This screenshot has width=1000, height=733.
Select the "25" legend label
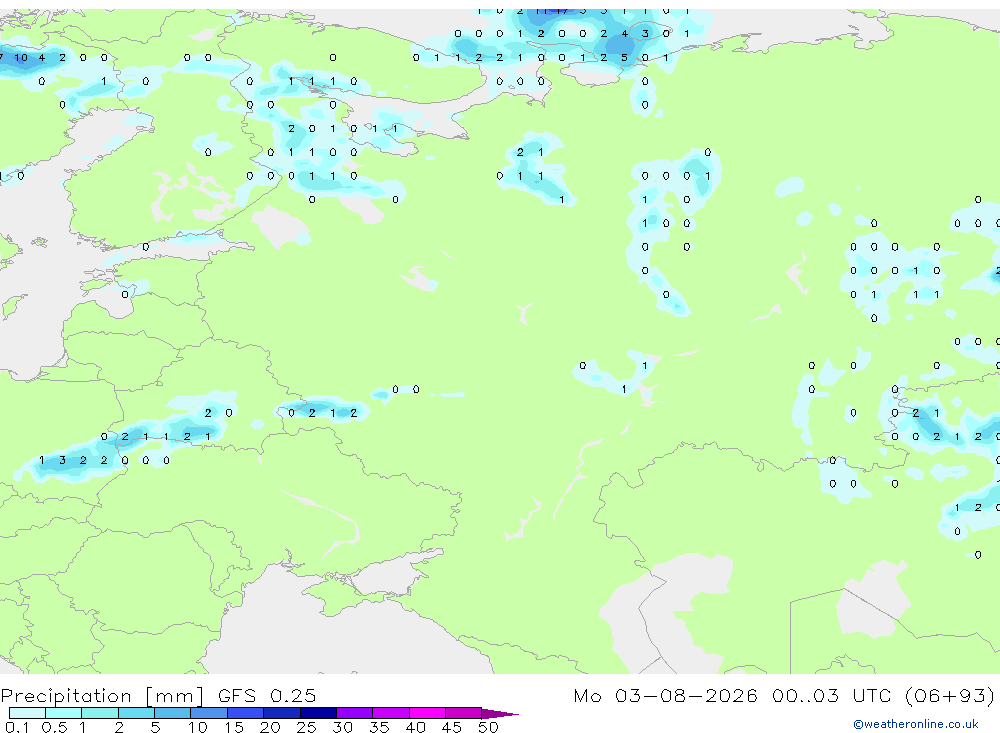pyautogui.click(x=307, y=727)
